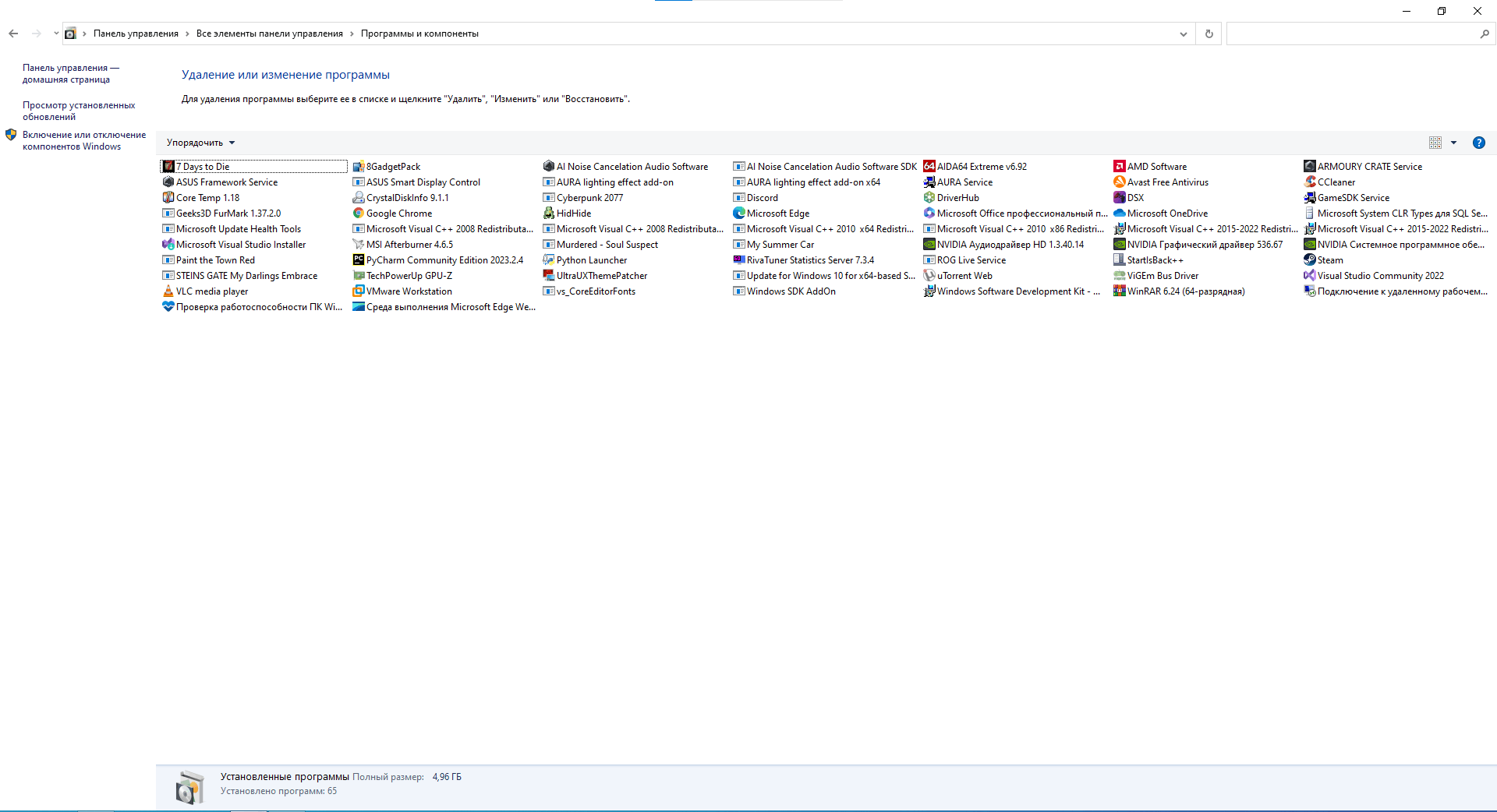Go back with the left arrow button
The image size is (1497, 812).
tap(13, 34)
